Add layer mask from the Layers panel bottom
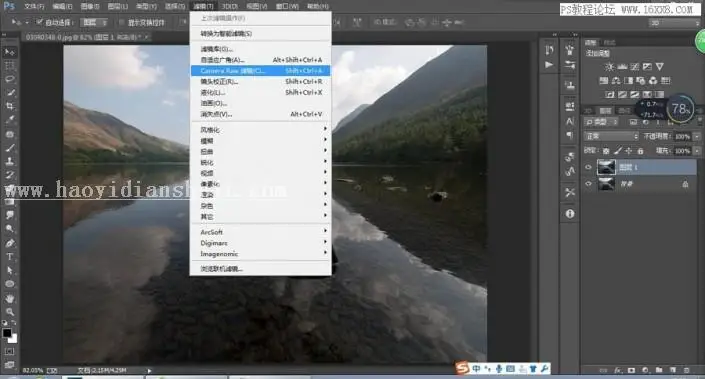Screen dimensions: 705x379 click(631, 370)
